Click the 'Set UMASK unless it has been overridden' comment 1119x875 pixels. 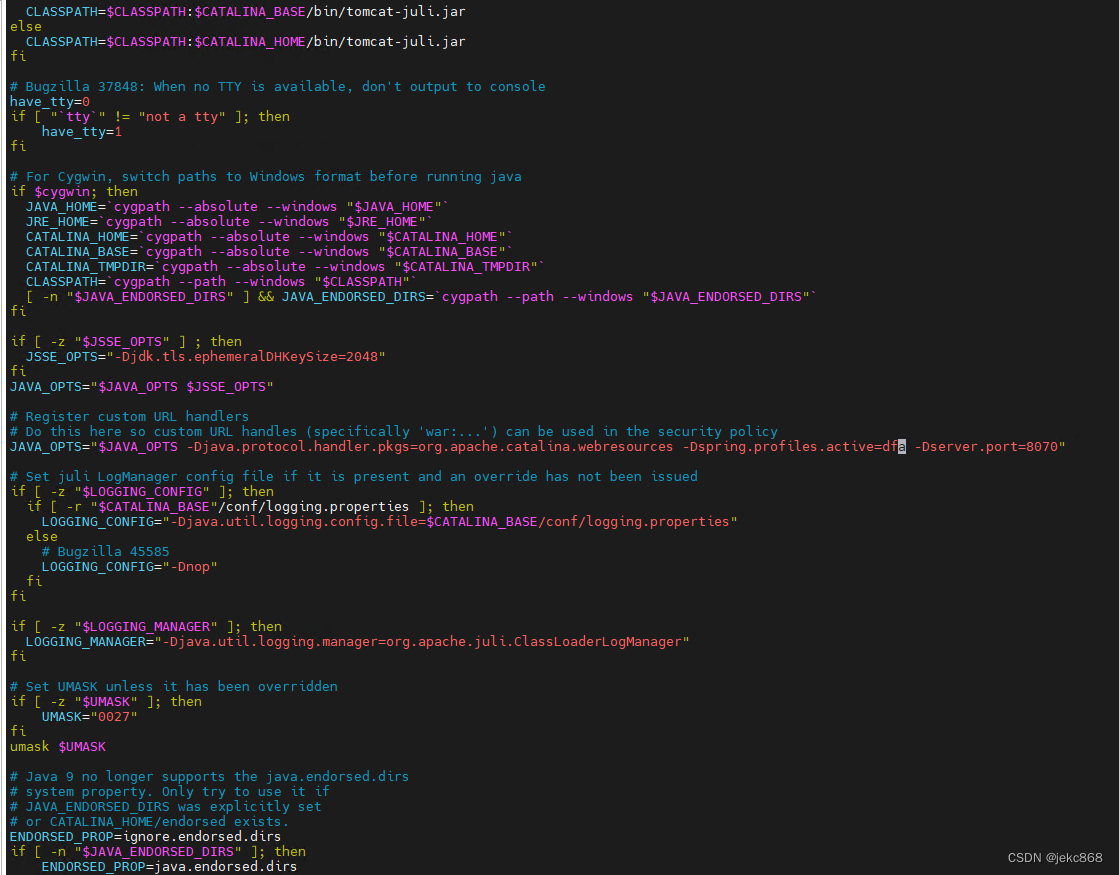click(x=173, y=687)
